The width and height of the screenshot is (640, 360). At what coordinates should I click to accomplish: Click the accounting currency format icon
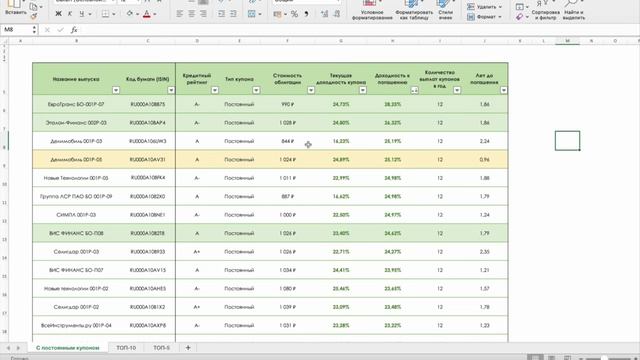click(x=278, y=14)
